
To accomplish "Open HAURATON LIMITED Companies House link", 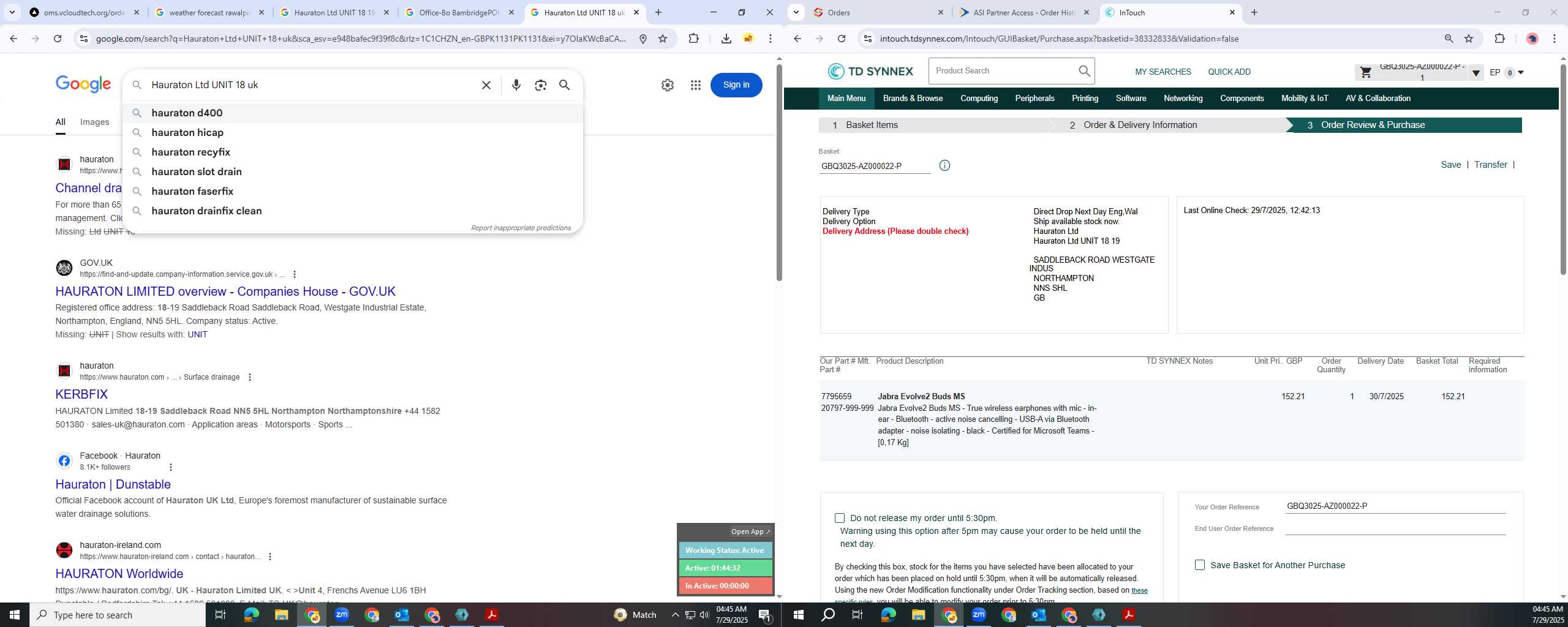I will coord(225,291).
